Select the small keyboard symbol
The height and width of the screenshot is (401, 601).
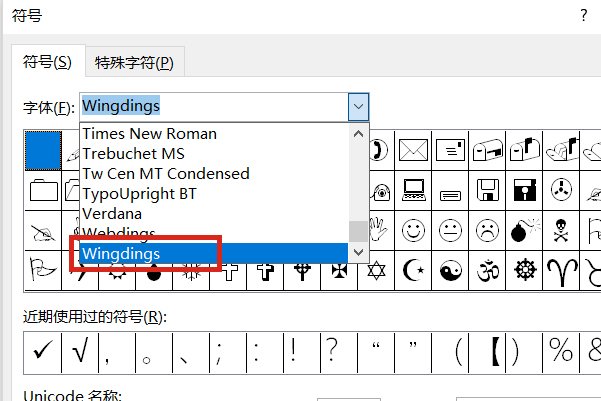coord(450,191)
